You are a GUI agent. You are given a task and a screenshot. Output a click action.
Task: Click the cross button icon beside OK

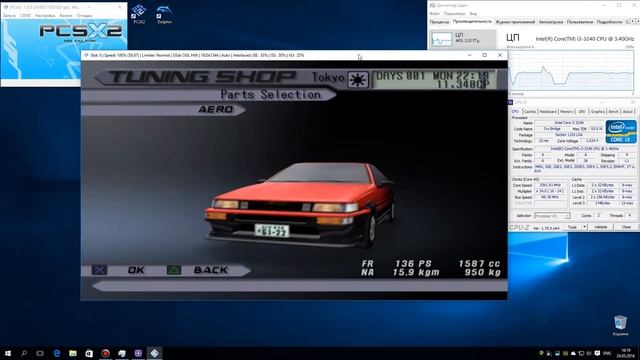[99, 270]
